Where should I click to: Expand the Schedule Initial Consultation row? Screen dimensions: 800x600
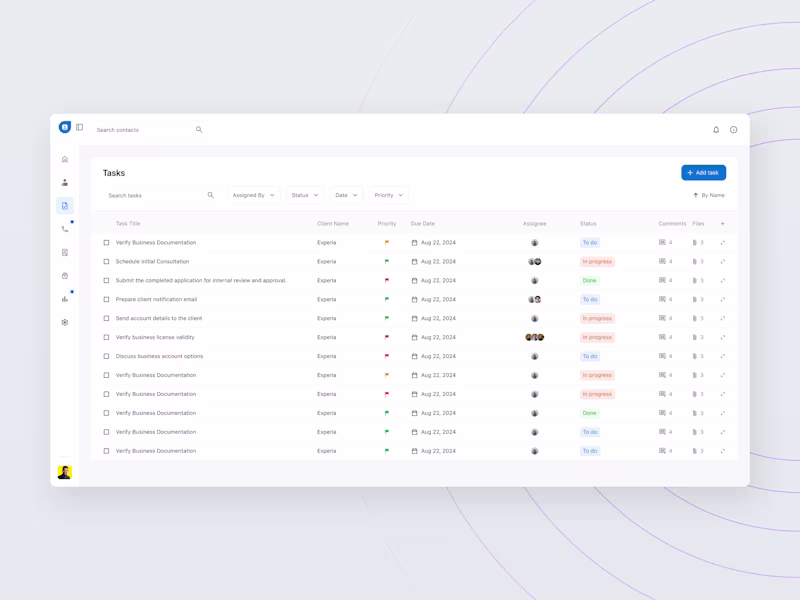722,262
